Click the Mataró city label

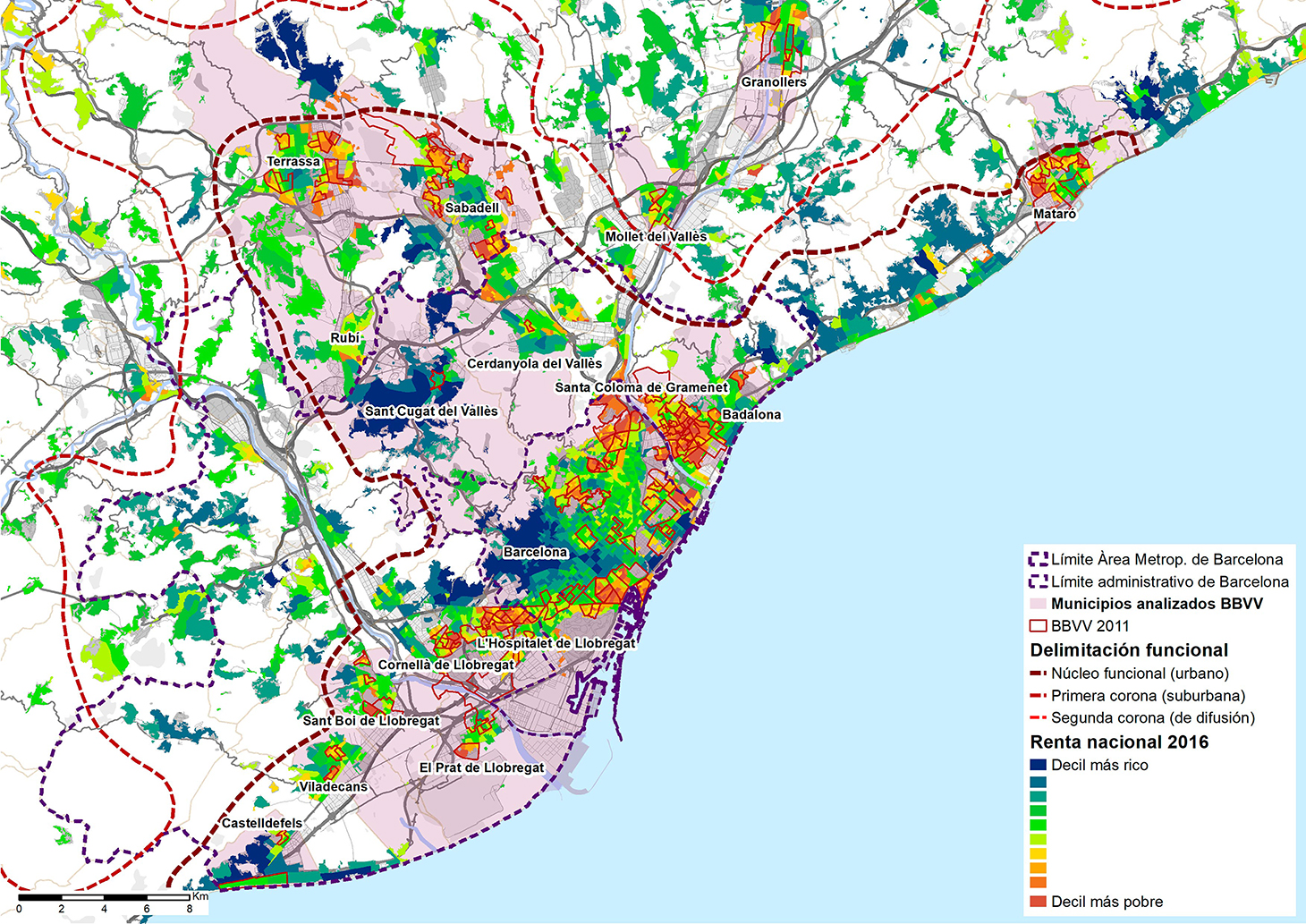pos(1055,215)
